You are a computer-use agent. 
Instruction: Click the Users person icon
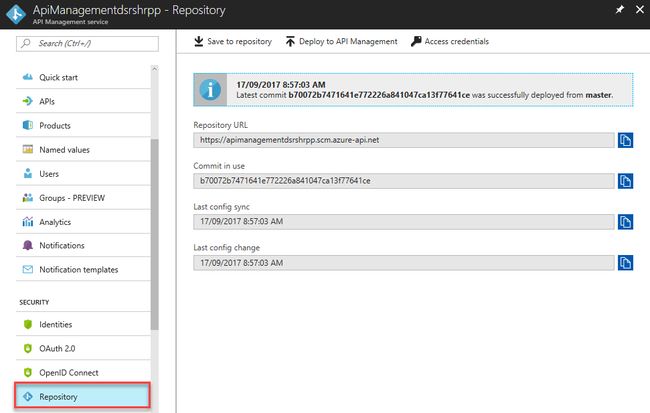pos(28,173)
